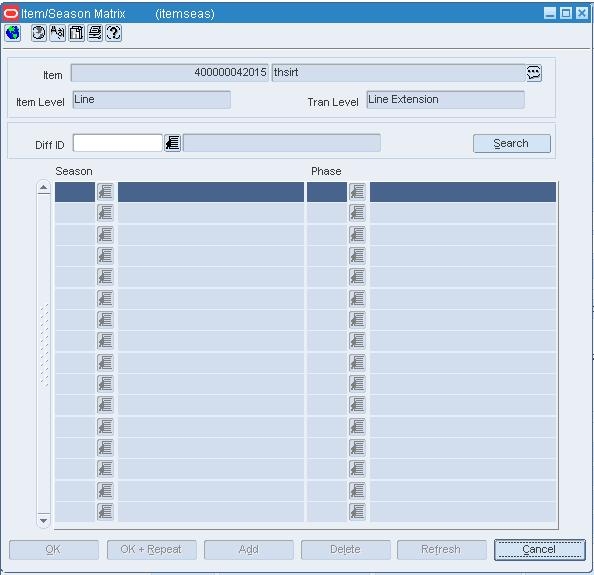Screen dimensions: 594x575
Task: Click the scroll up arrow of the table
Action: click(44, 188)
